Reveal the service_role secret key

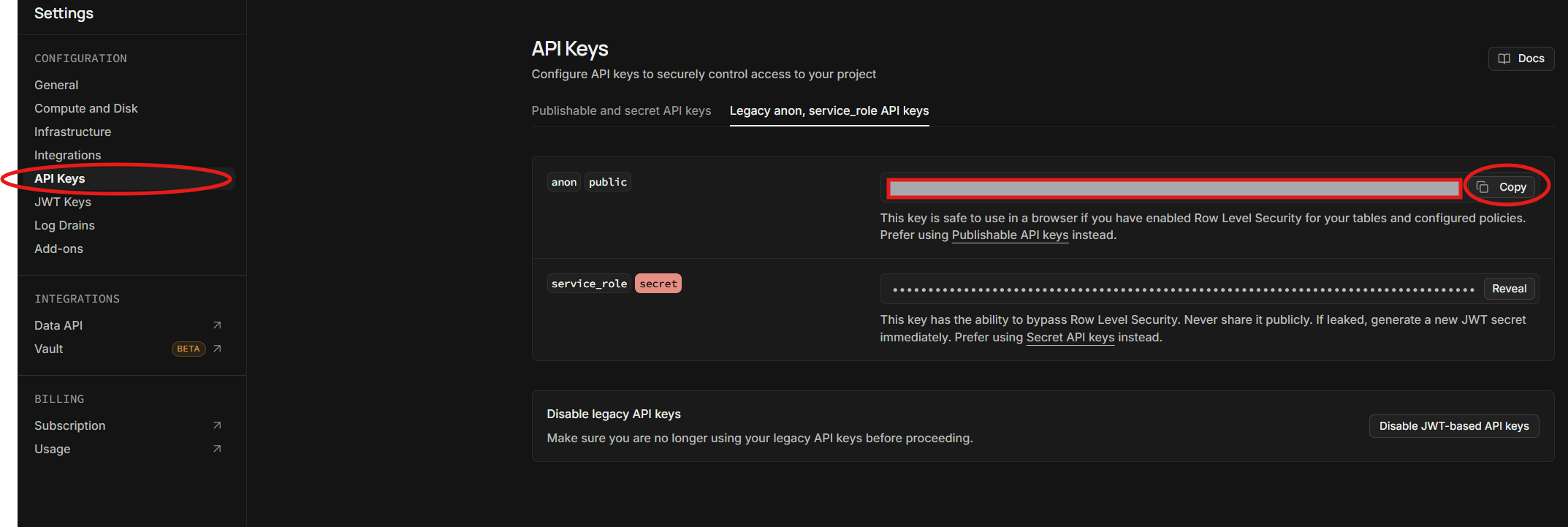[1509, 289]
